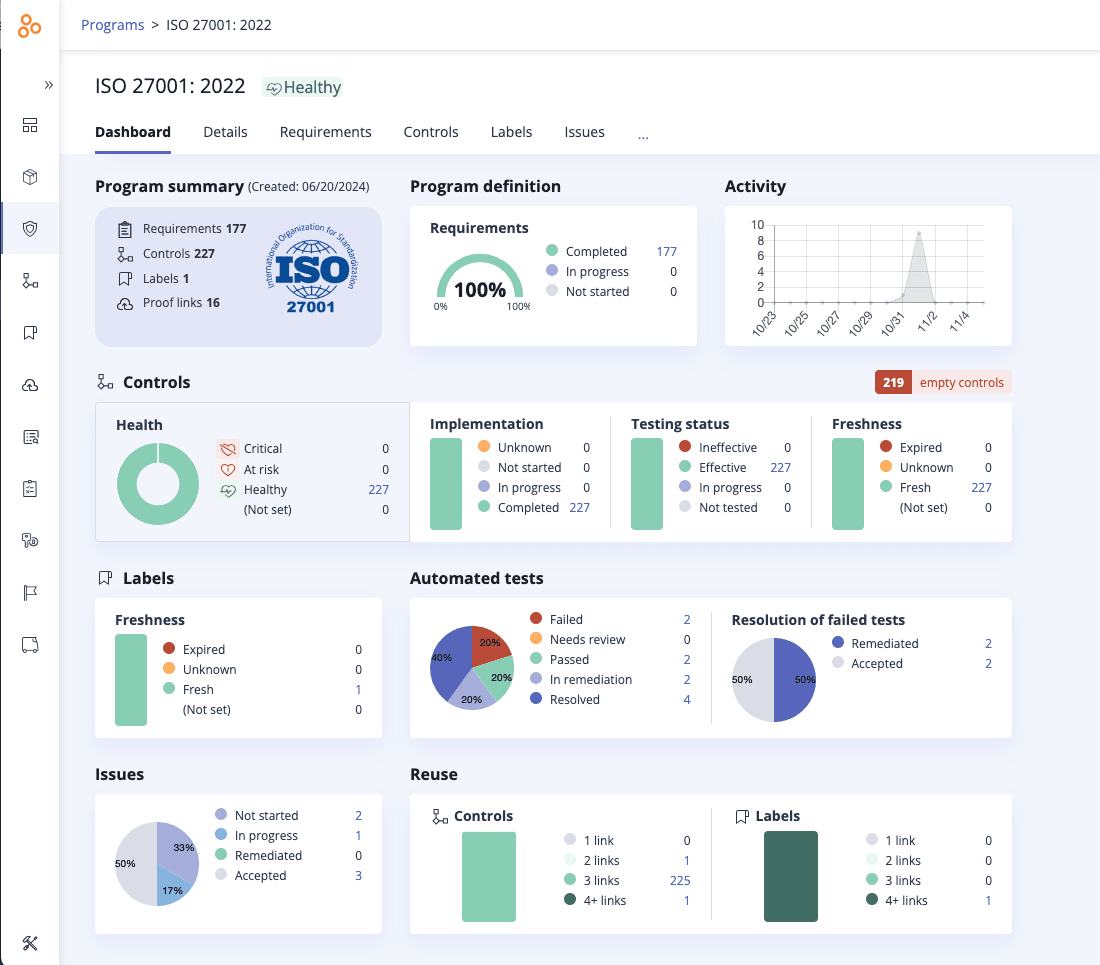Open the wrench tools icon at sidebar bottom
Image resolution: width=1100 pixels, height=965 pixels.
coord(30,943)
